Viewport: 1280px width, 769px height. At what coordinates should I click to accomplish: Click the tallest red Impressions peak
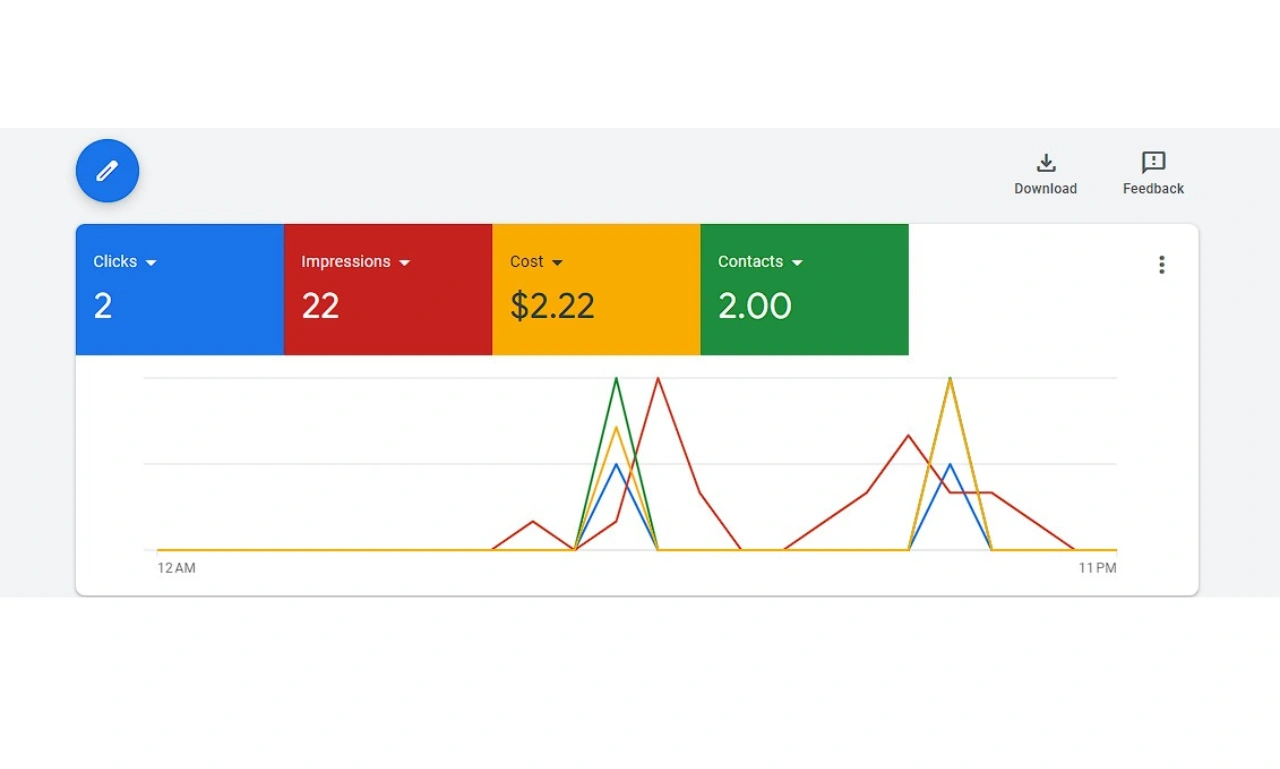click(658, 379)
